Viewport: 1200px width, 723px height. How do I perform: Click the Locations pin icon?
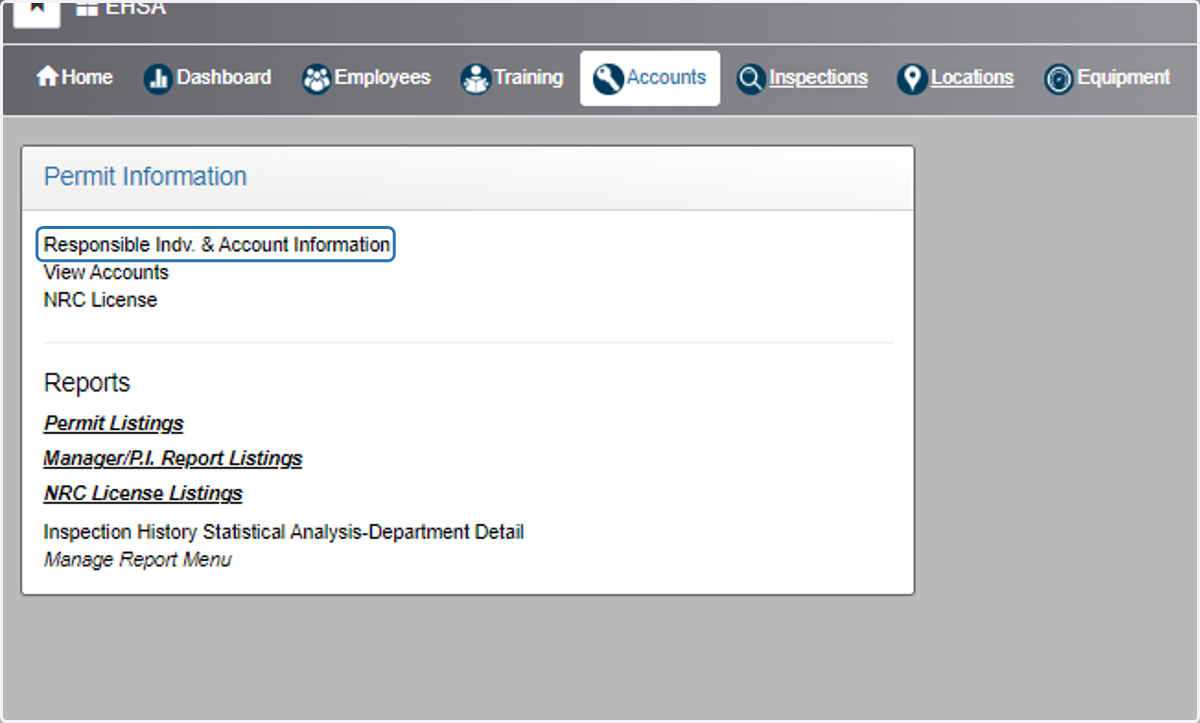(912, 79)
